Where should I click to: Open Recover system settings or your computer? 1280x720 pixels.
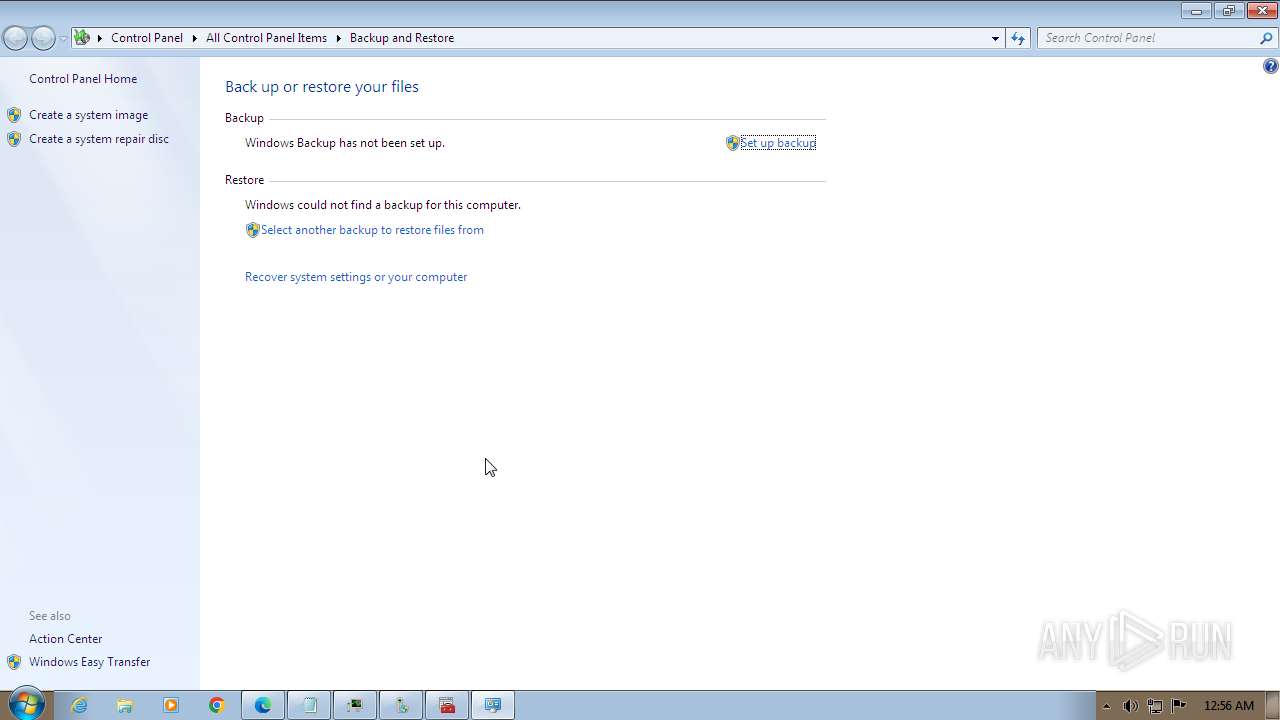click(x=356, y=277)
